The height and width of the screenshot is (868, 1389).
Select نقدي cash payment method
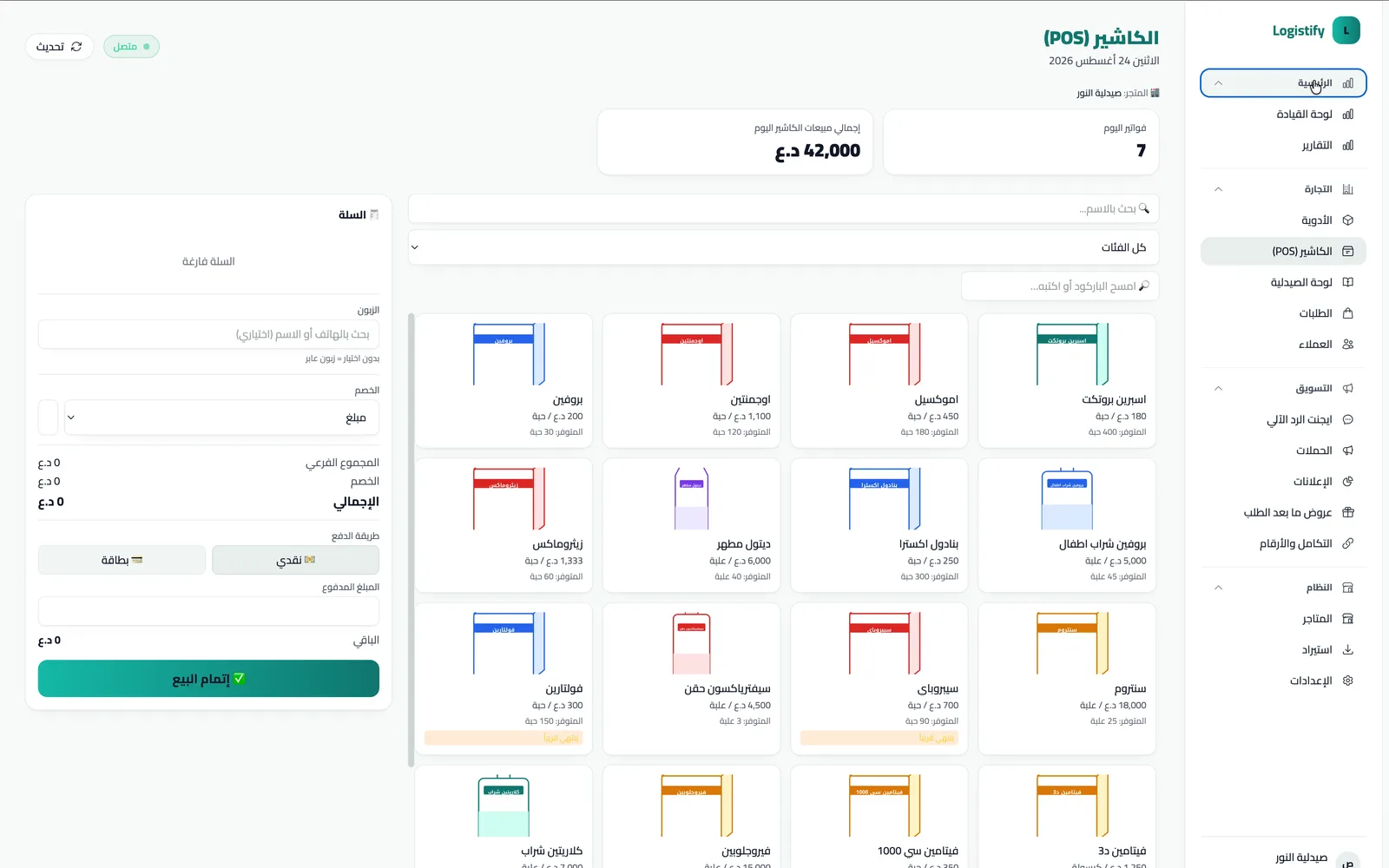(295, 560)
